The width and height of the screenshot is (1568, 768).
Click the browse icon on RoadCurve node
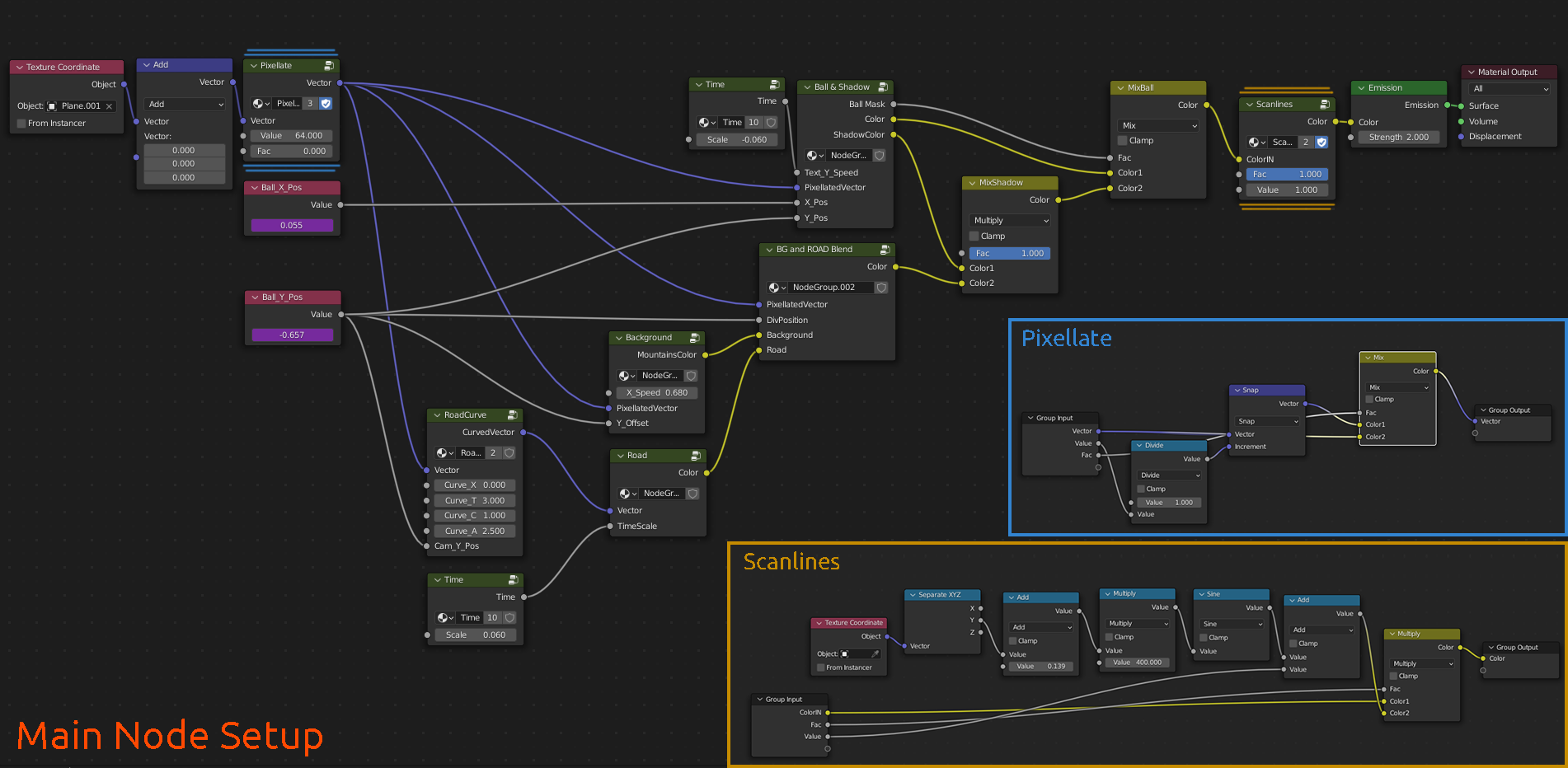(444, 452)
